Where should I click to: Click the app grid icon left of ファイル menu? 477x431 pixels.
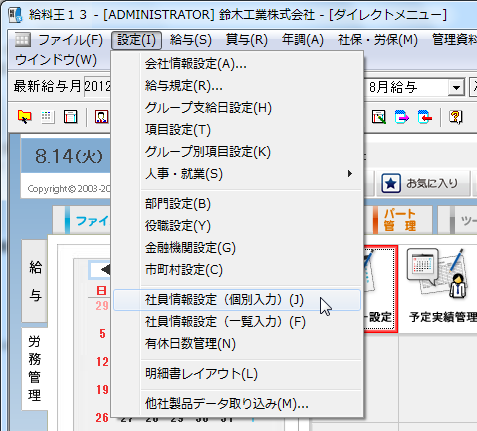pyautogui.click(x=23, y=40)
